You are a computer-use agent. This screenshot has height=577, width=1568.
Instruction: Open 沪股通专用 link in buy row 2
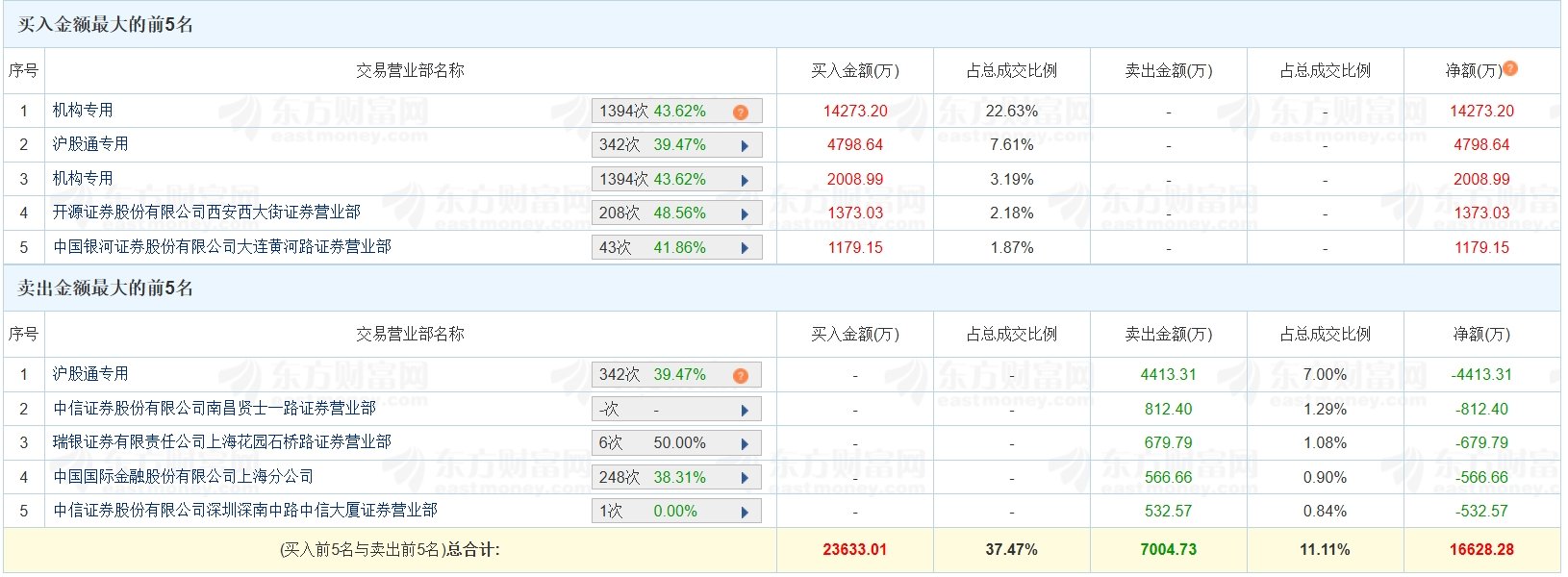(x=90, y=144)
